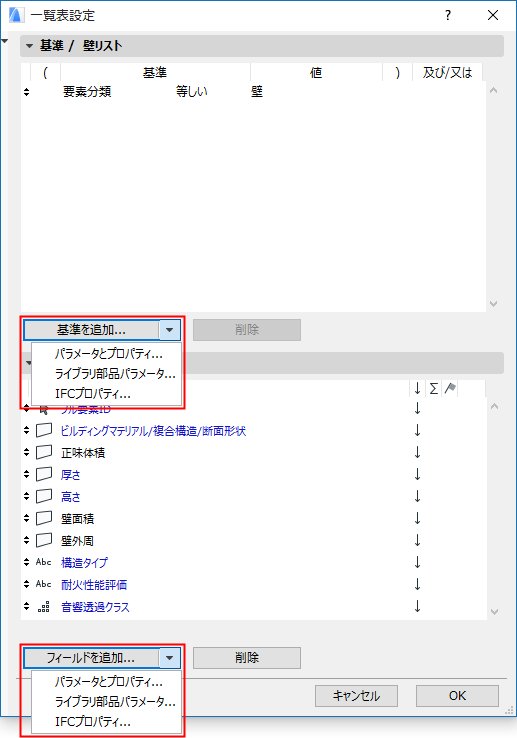Image resolution: width=517 pixels, height=738 pixels.
Task: Toggle sort arrow of 高さ row
Action: tap(417, 497)
